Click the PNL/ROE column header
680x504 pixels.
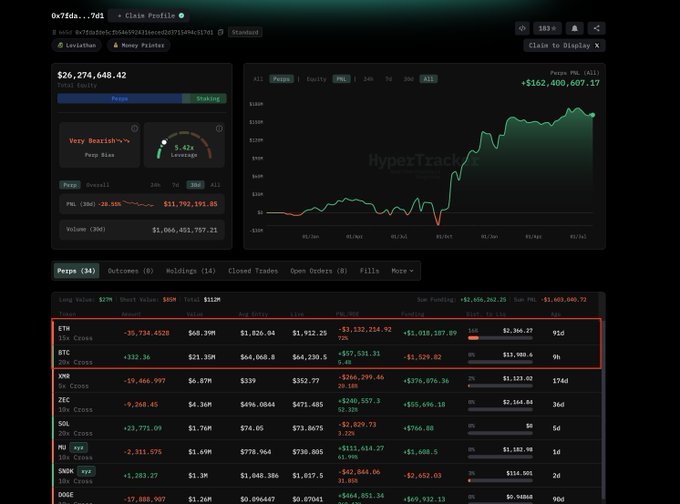pyautogui.click(x=347, y=314)
